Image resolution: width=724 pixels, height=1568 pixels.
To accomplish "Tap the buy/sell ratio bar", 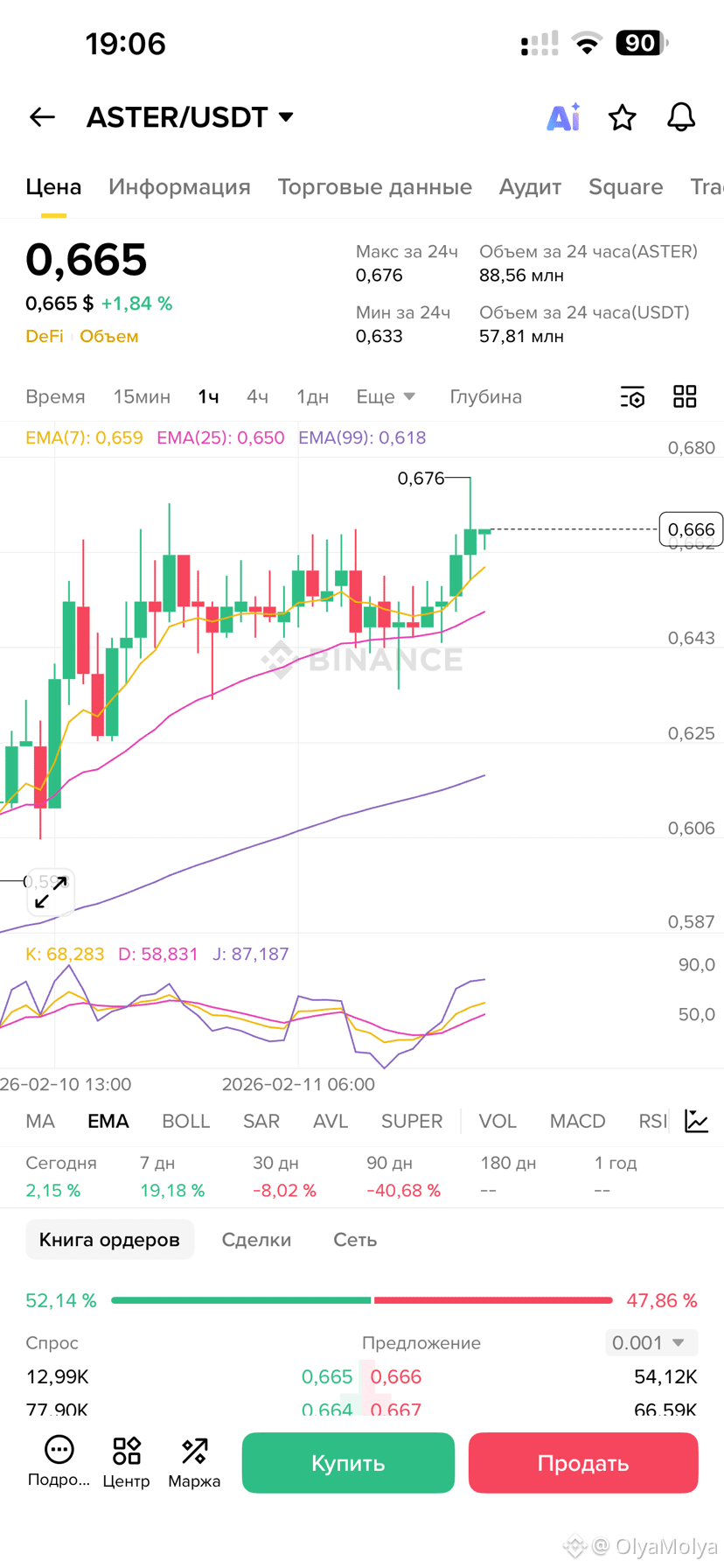I will tap(362, 1300).
